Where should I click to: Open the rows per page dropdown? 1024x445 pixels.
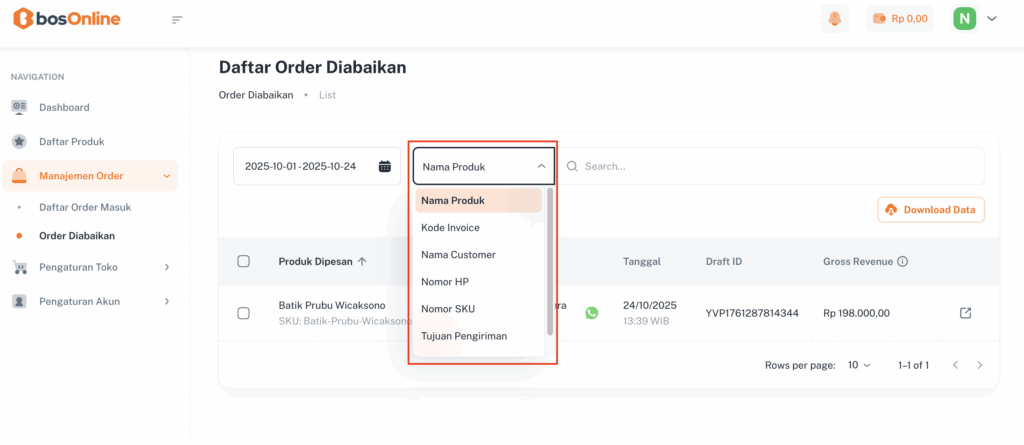coord(859,365)
